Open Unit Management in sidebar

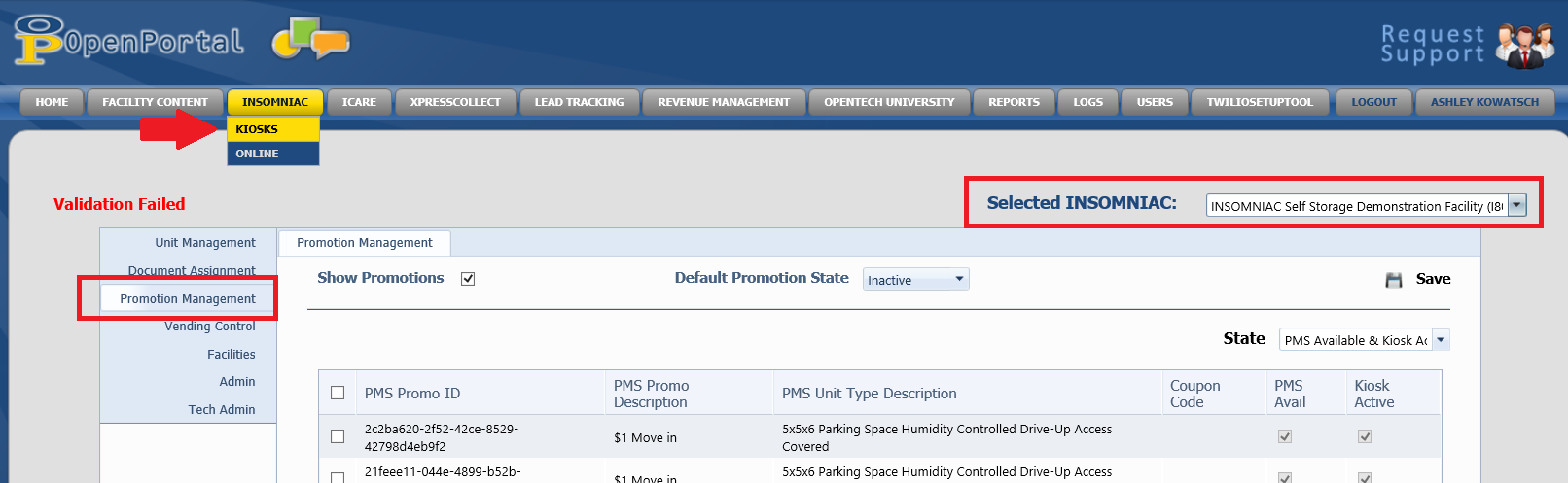205,243
